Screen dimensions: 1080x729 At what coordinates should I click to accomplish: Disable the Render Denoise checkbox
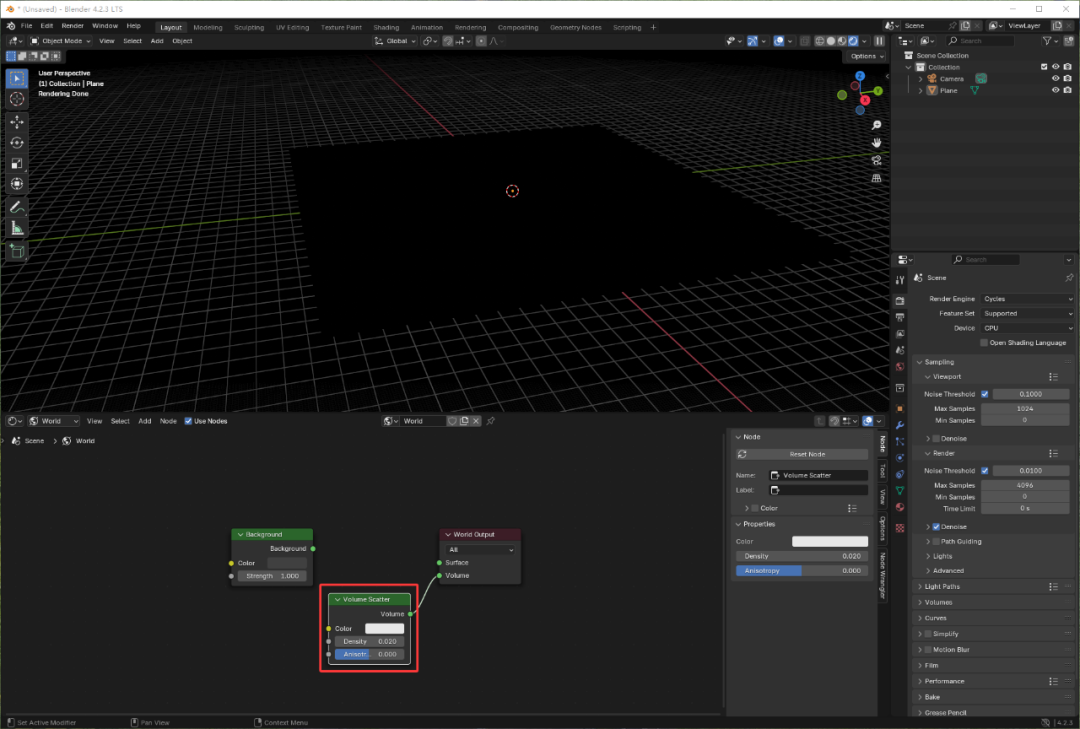click(936, 527)
